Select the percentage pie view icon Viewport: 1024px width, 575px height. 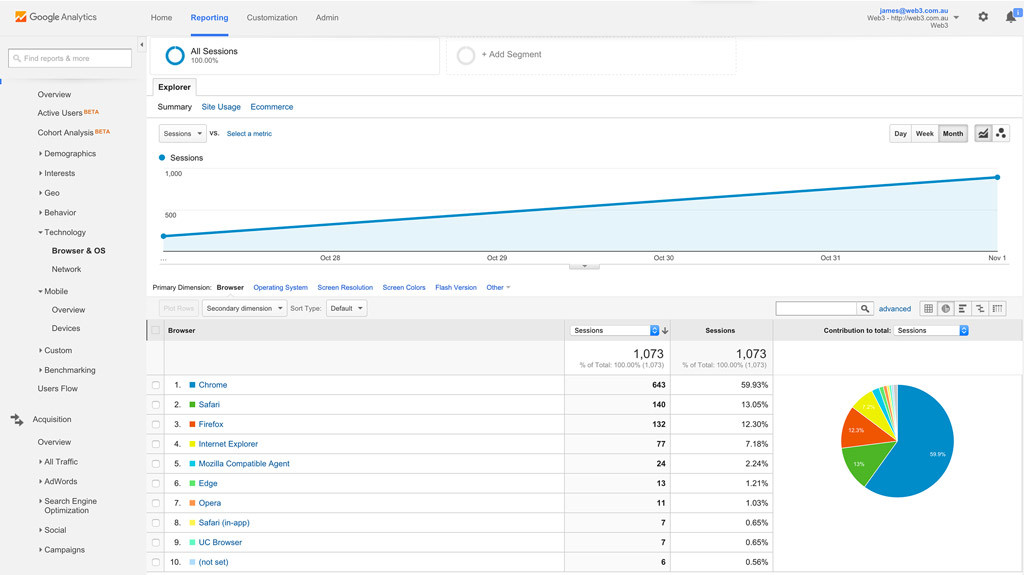pyautogui.click(x=946, y=308)
